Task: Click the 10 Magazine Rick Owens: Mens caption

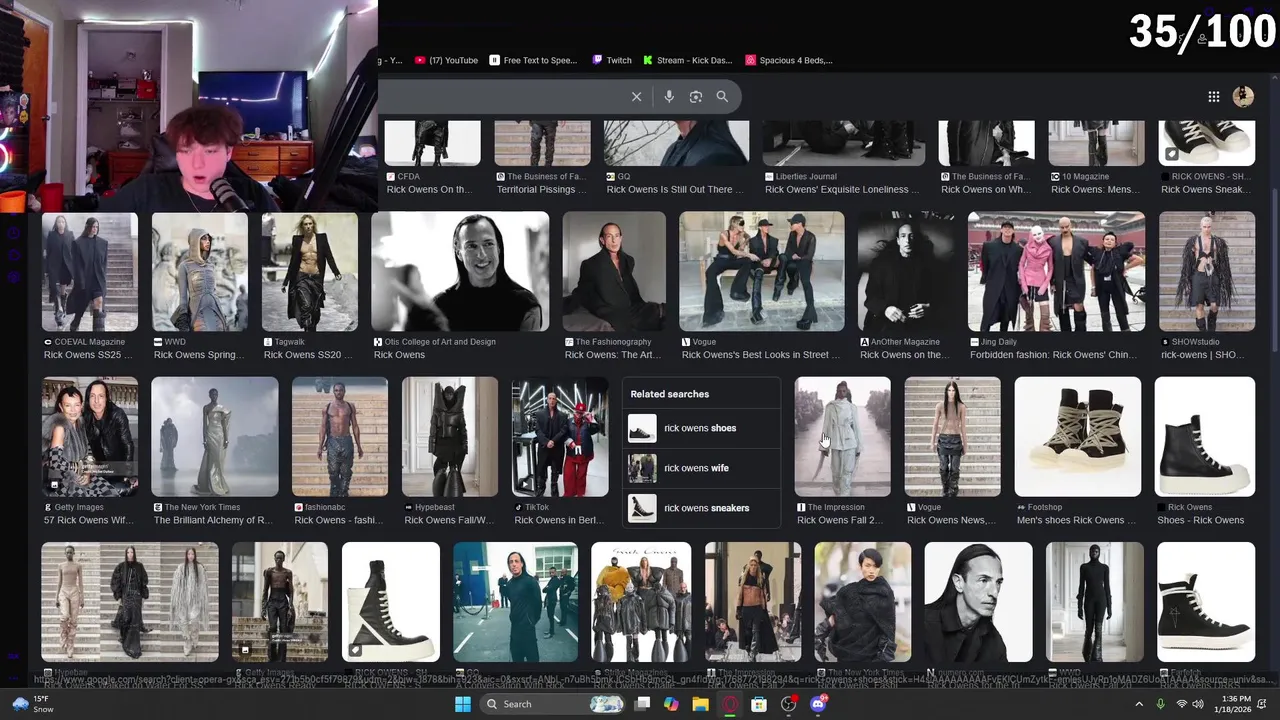Action: pos(1096,190)
